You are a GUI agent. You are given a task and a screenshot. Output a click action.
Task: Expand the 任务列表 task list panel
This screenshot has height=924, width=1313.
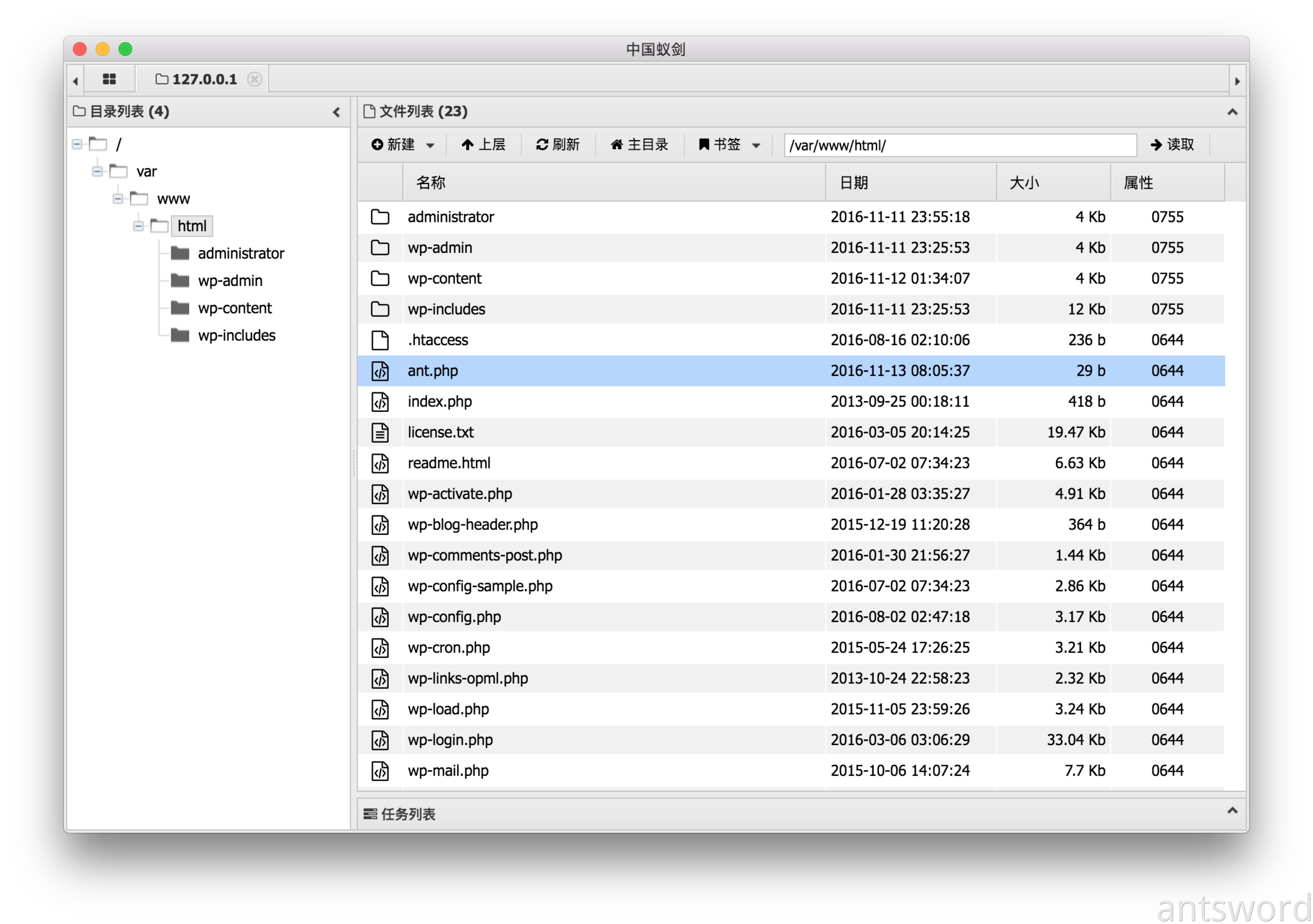1232,811
